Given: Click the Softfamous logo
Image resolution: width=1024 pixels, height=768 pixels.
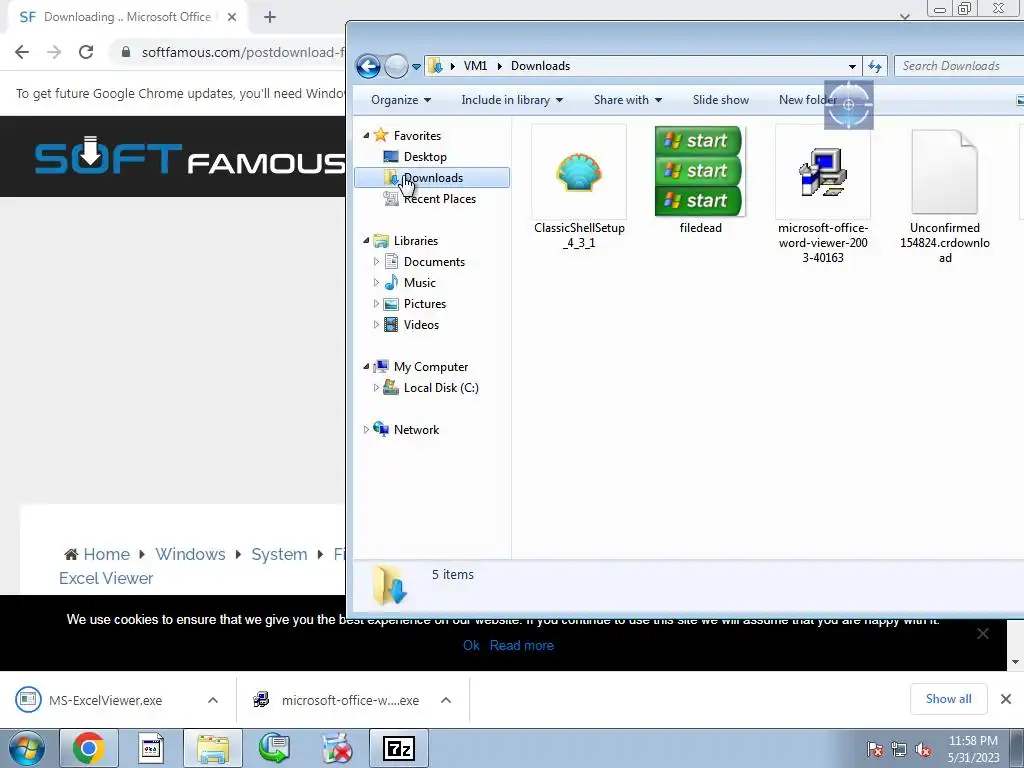Looking at the screenshot, I should click(189, 157).
